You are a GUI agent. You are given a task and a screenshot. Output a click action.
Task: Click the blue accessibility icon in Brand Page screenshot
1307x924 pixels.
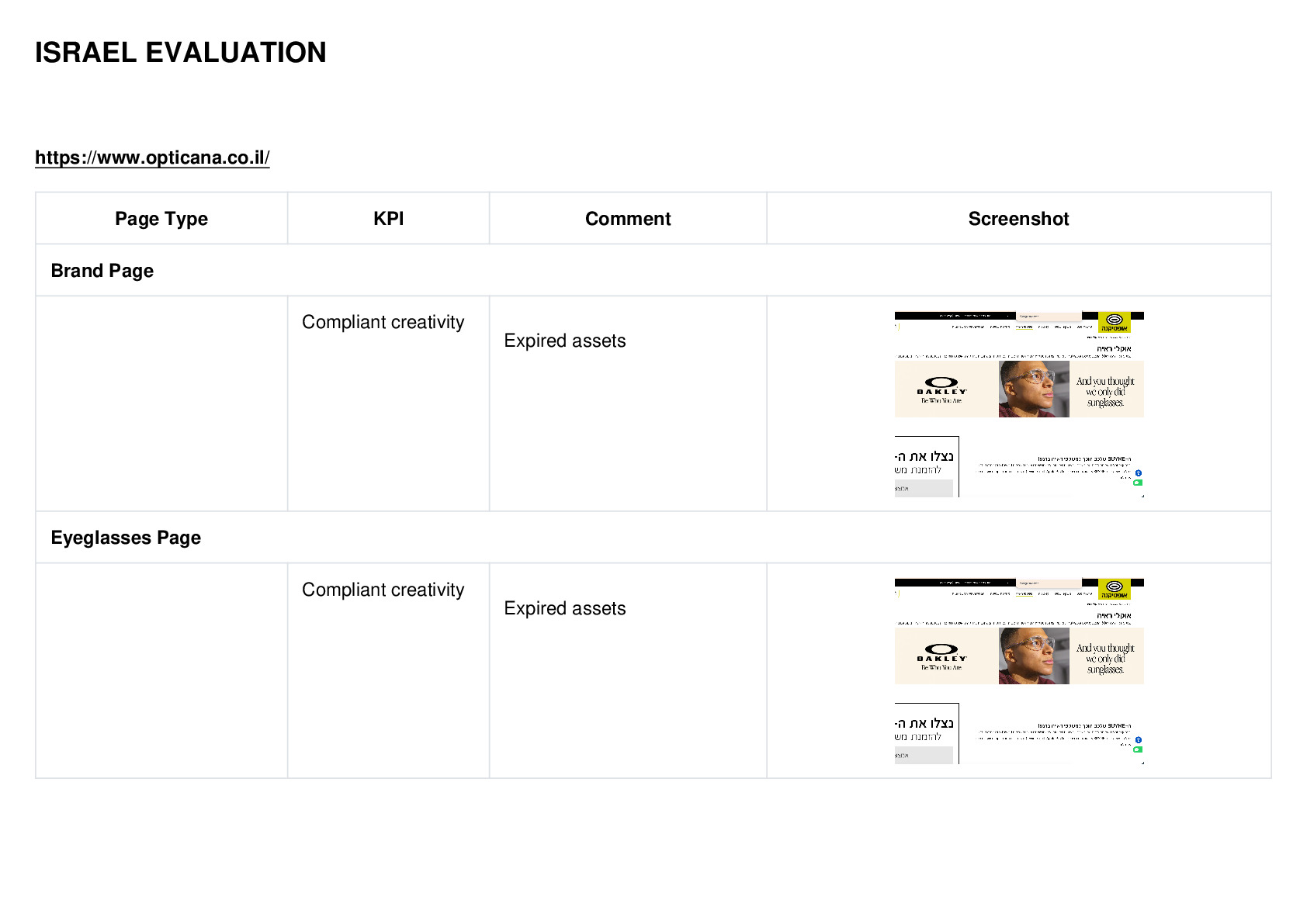[1139, 472]
